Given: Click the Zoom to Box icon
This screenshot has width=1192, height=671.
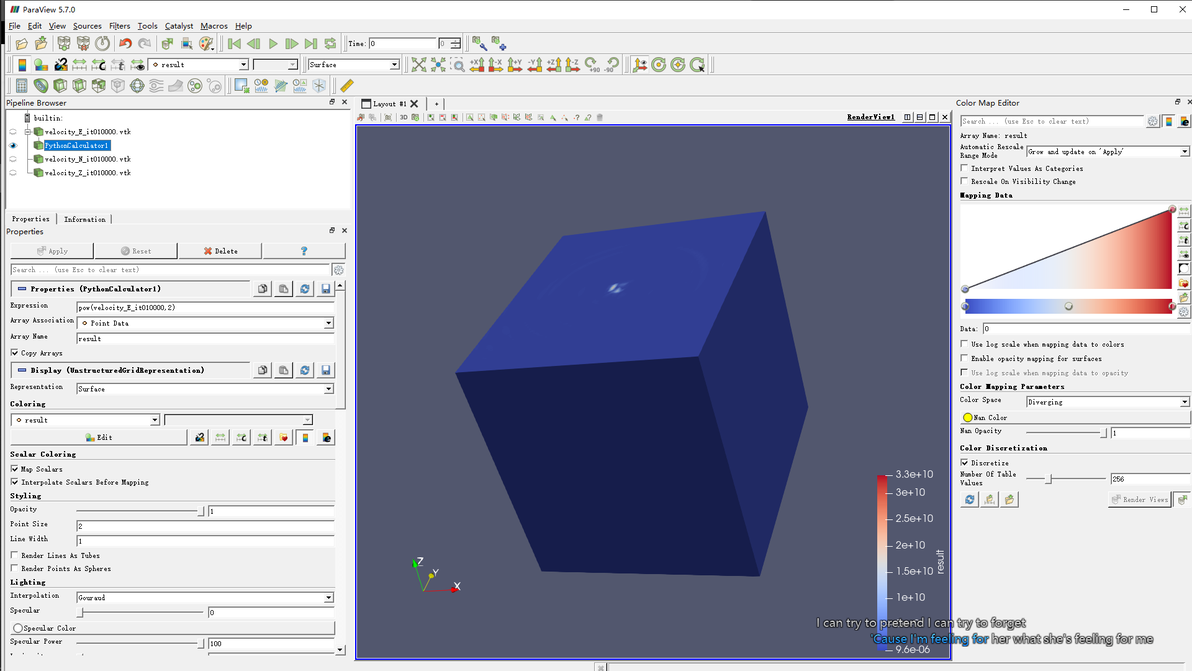Looking at the screenshot, I should click(x=458, y=65).
